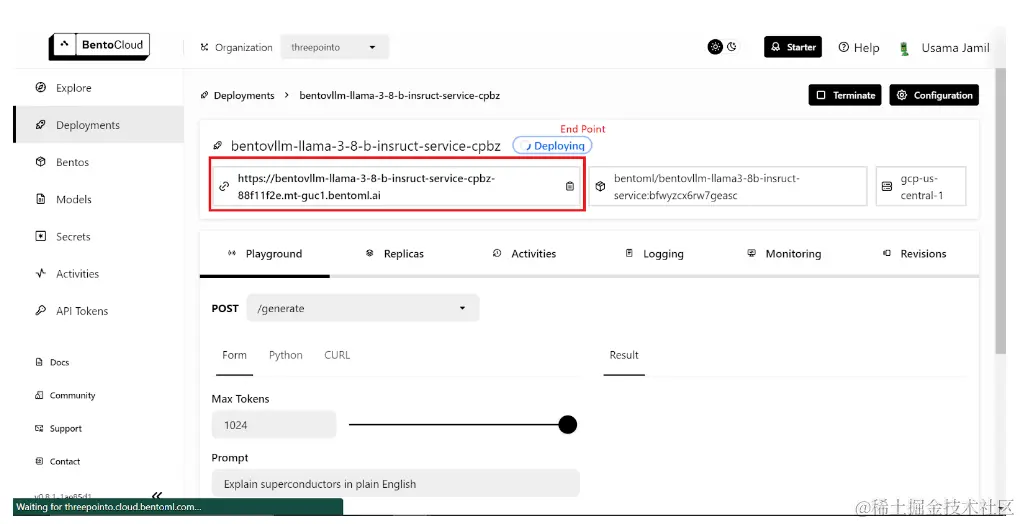
Task: Click the Max Tokens slider handle
Action: (568, 425)
